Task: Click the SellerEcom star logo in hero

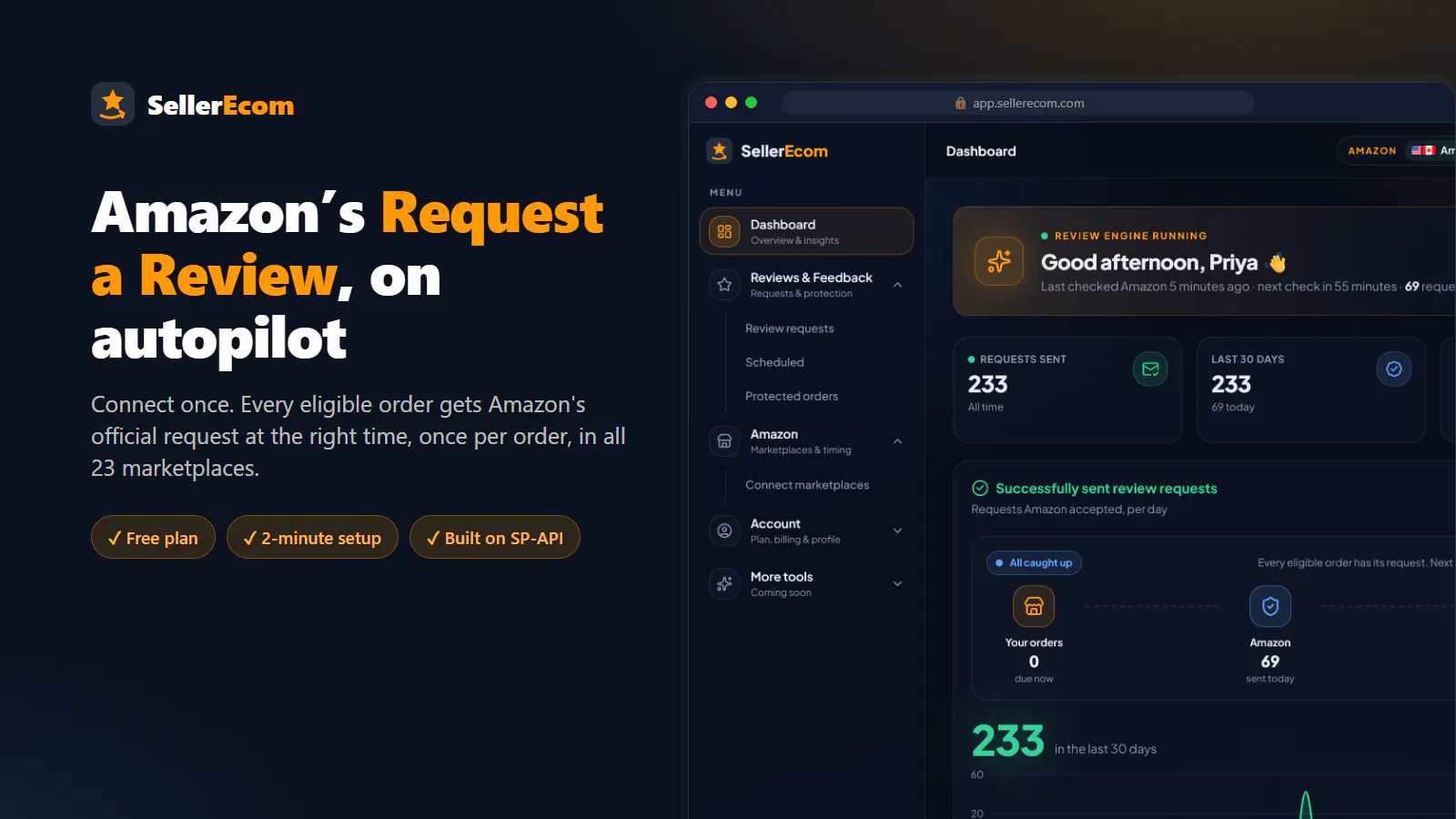Action: click(x=113, y=104)
